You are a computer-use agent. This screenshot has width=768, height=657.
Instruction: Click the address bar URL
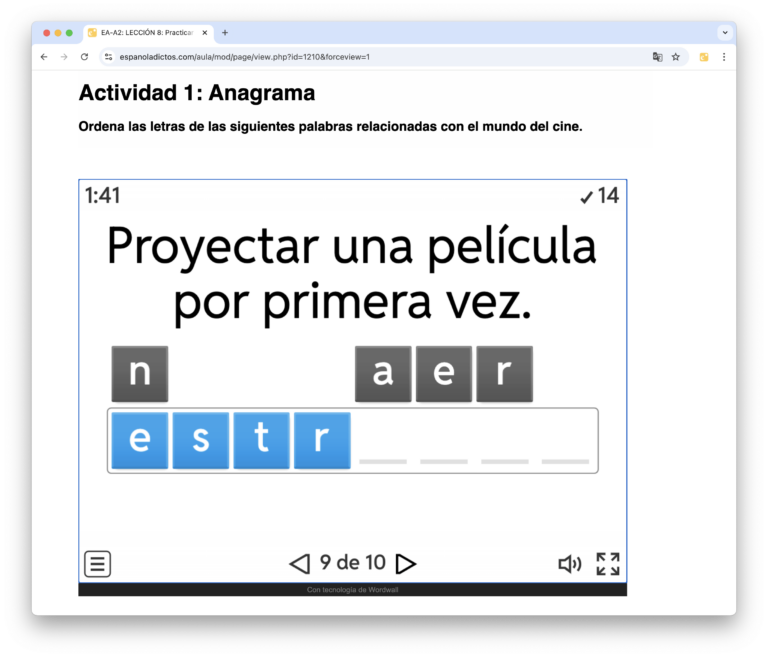point(244,57)
